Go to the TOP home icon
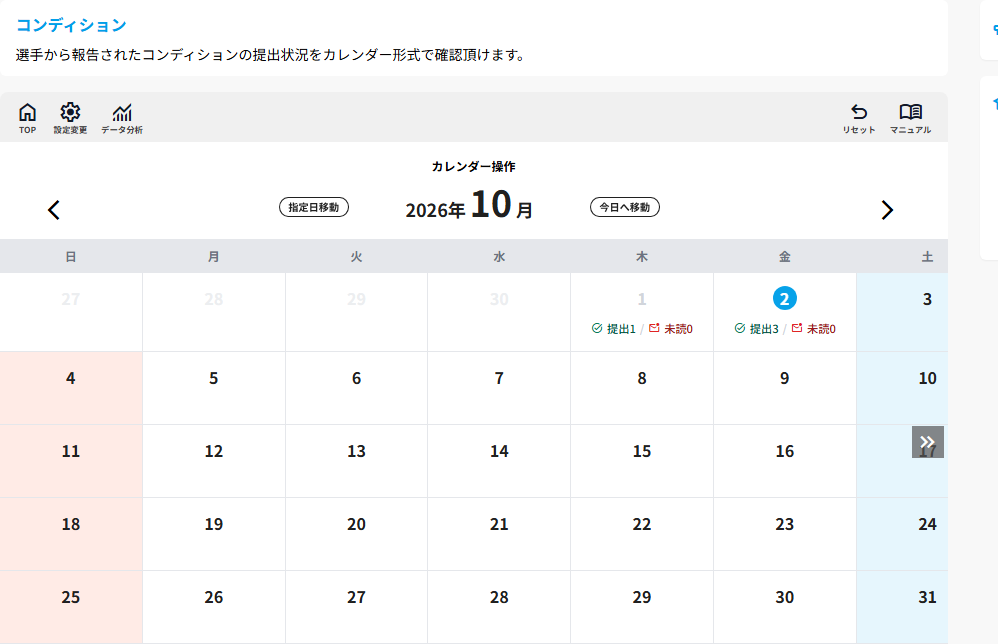 coord(27,118)
